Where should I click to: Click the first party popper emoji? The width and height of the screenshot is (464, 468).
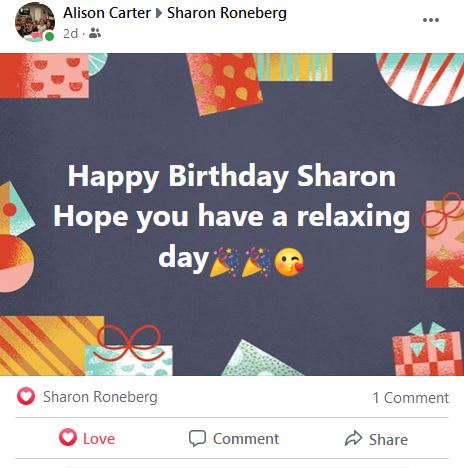pyautogui.click(x=224, y=262)
